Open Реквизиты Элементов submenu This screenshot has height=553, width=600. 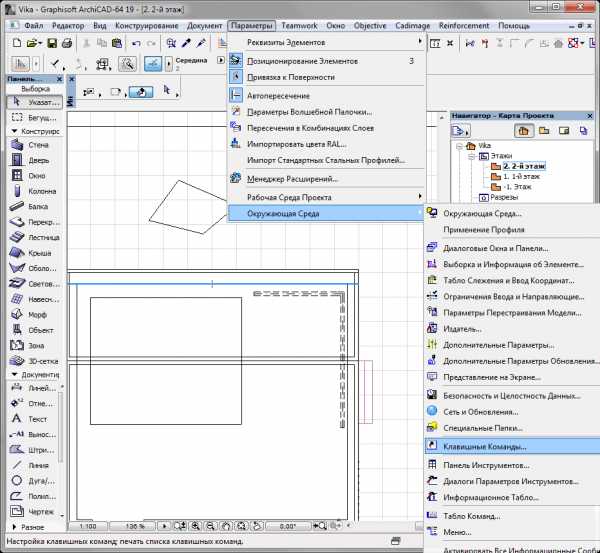tap(326, 42)
